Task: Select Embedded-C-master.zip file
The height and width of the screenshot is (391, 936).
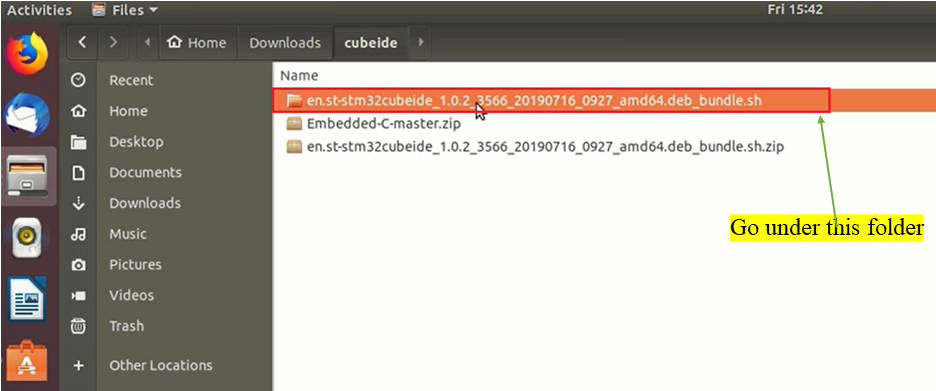Action: coord(604,124)
